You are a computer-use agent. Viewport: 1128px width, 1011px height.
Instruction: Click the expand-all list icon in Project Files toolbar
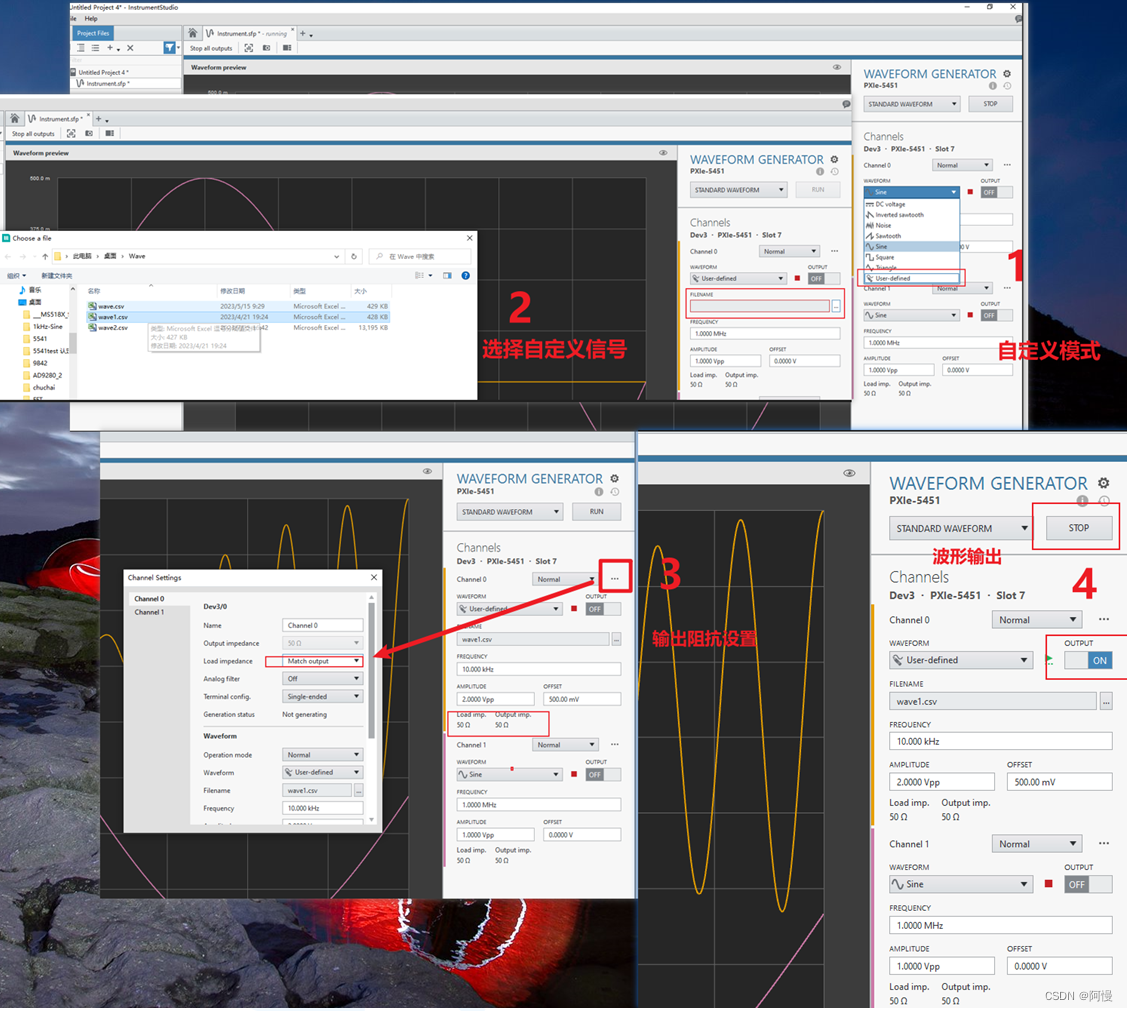click(81, 47)
